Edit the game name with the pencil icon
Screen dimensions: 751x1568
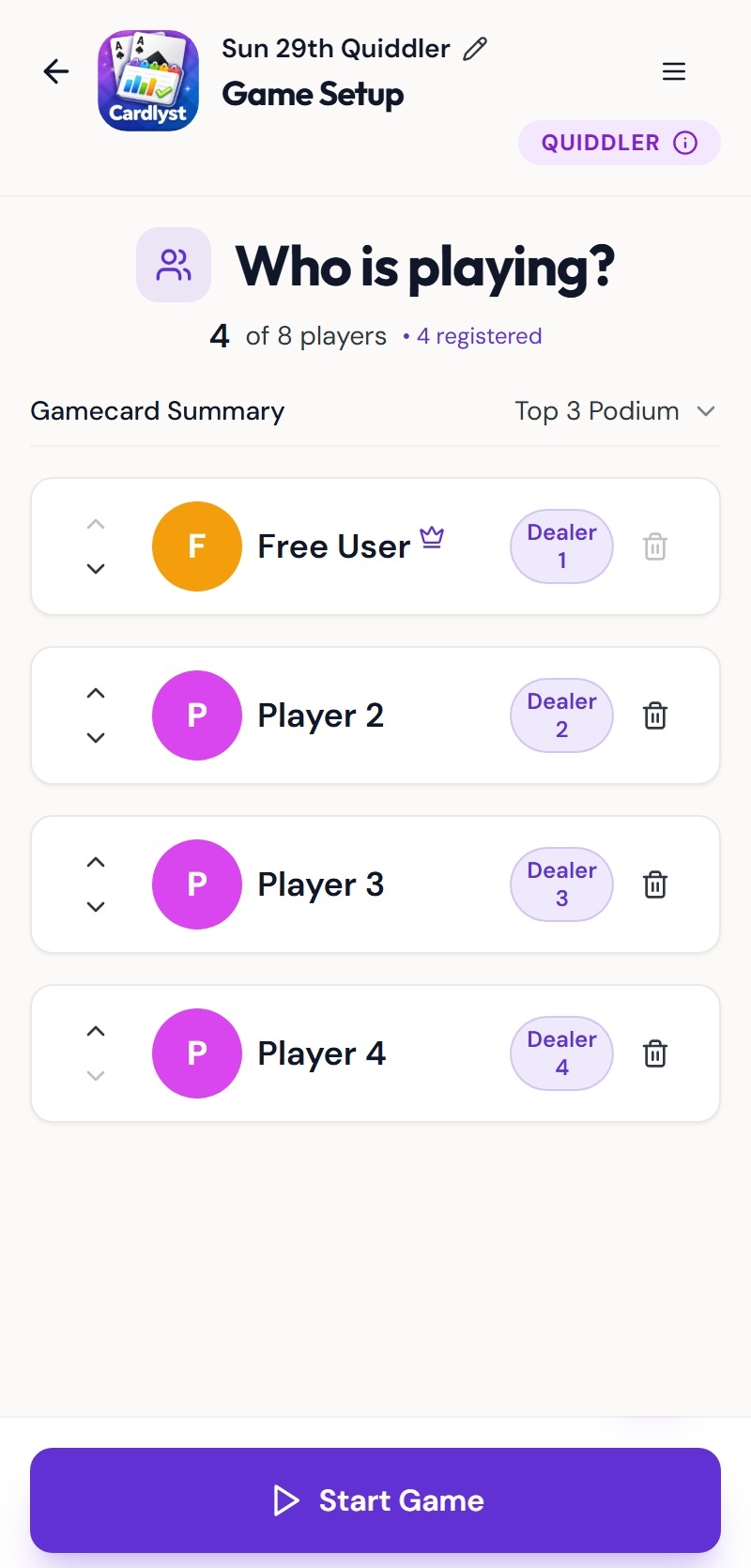[476, 49]
